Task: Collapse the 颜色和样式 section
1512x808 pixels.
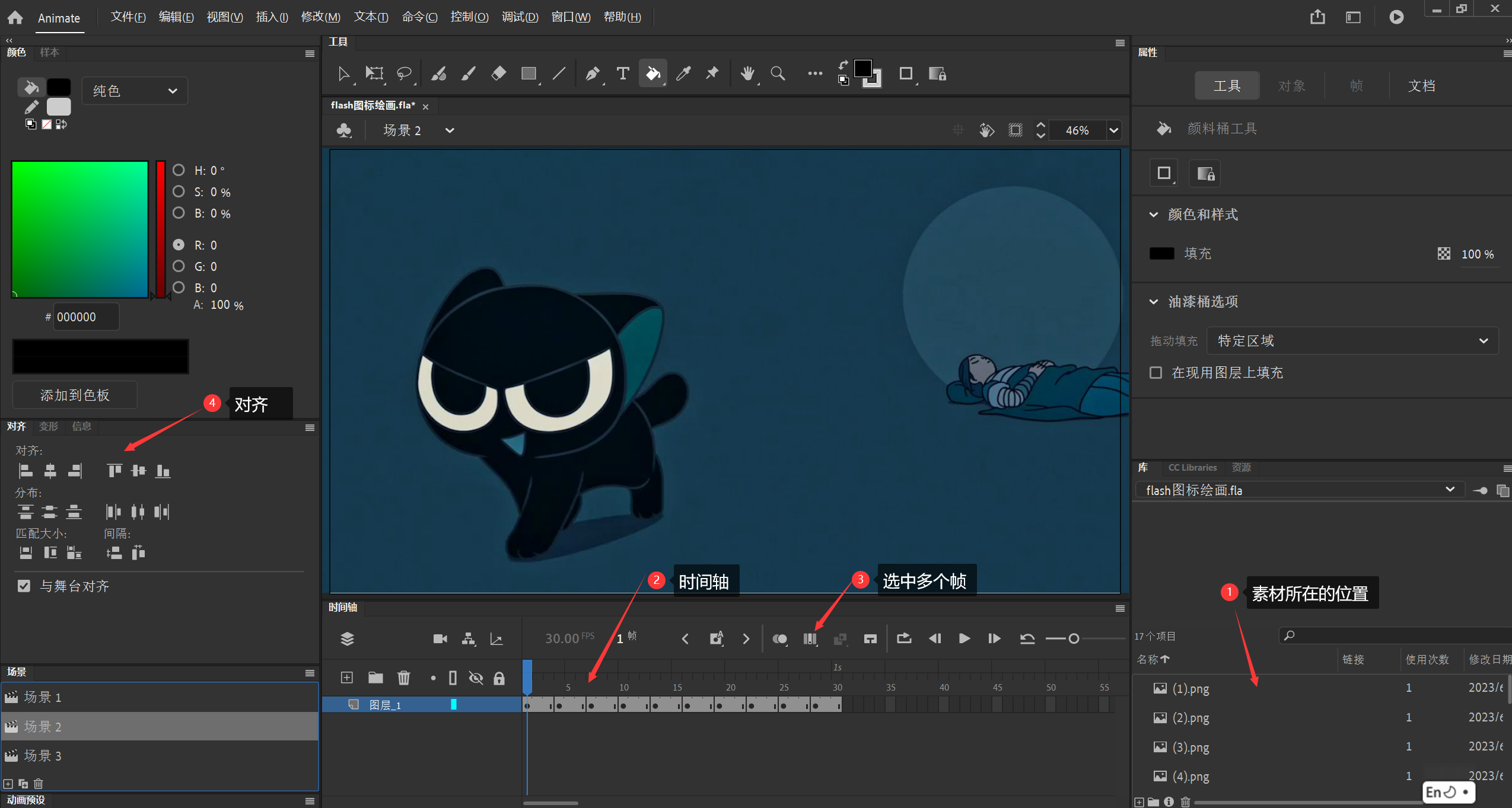Action: coord(1154,215)
